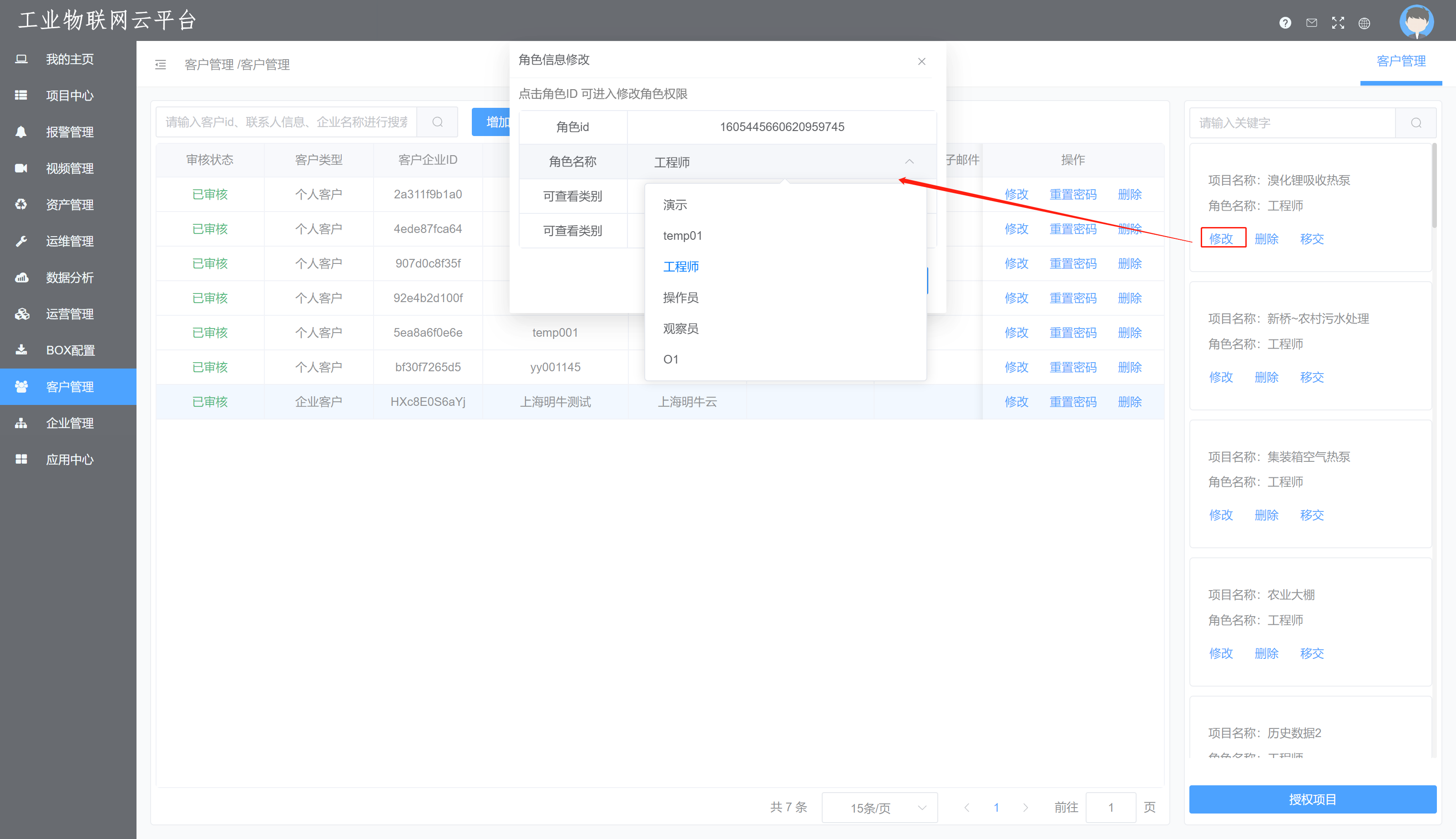Focus the 请输入关键字 search input

[1292, 123]
